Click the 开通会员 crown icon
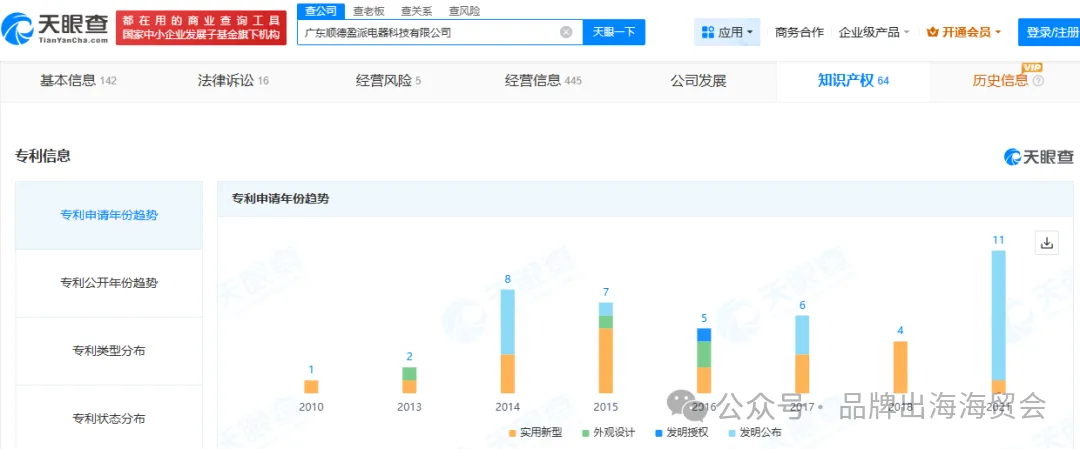1080x449 pixels. [933, 32]
